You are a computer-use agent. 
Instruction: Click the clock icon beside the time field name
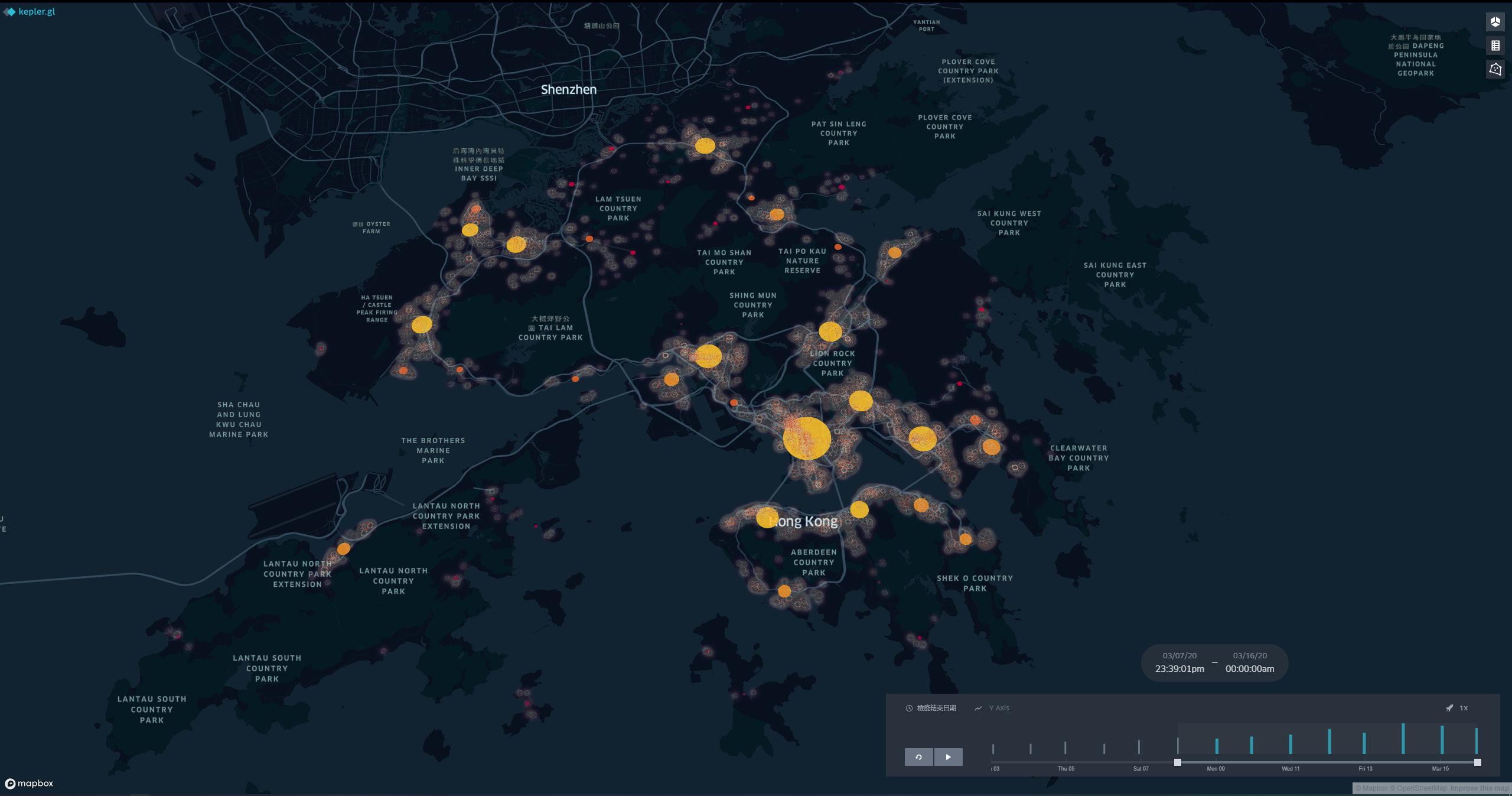[x=909, y=708]
